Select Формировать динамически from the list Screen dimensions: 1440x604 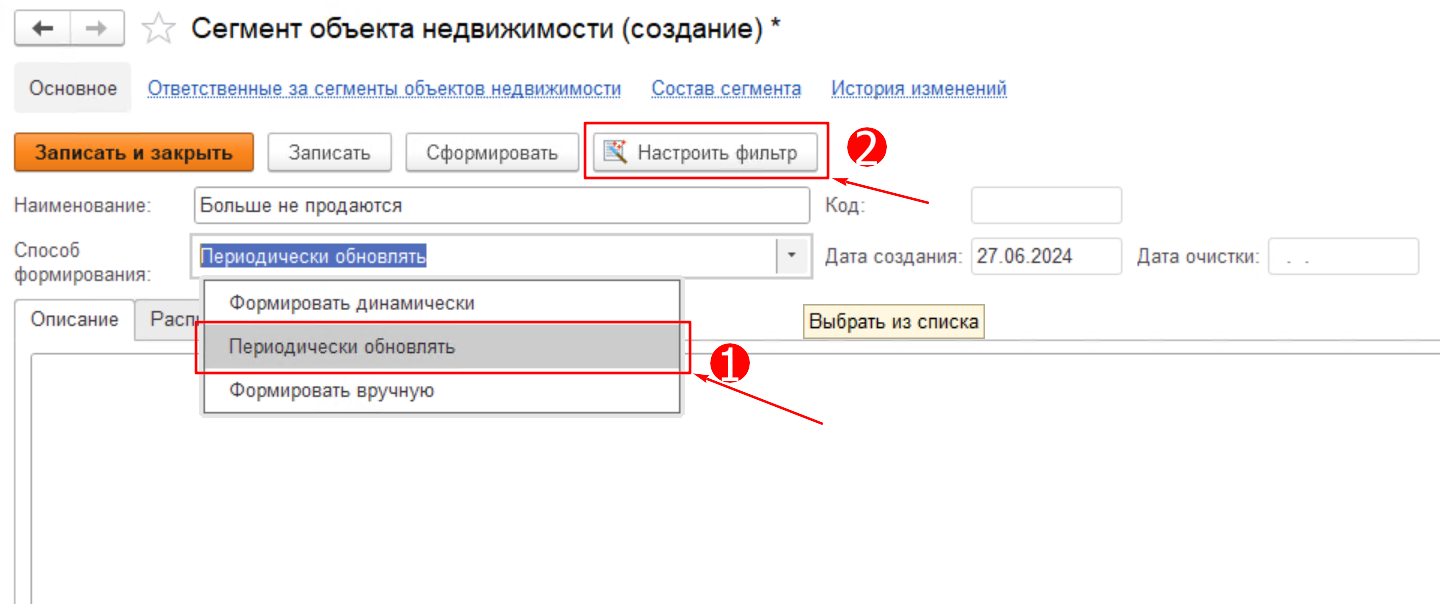[351, 302]
